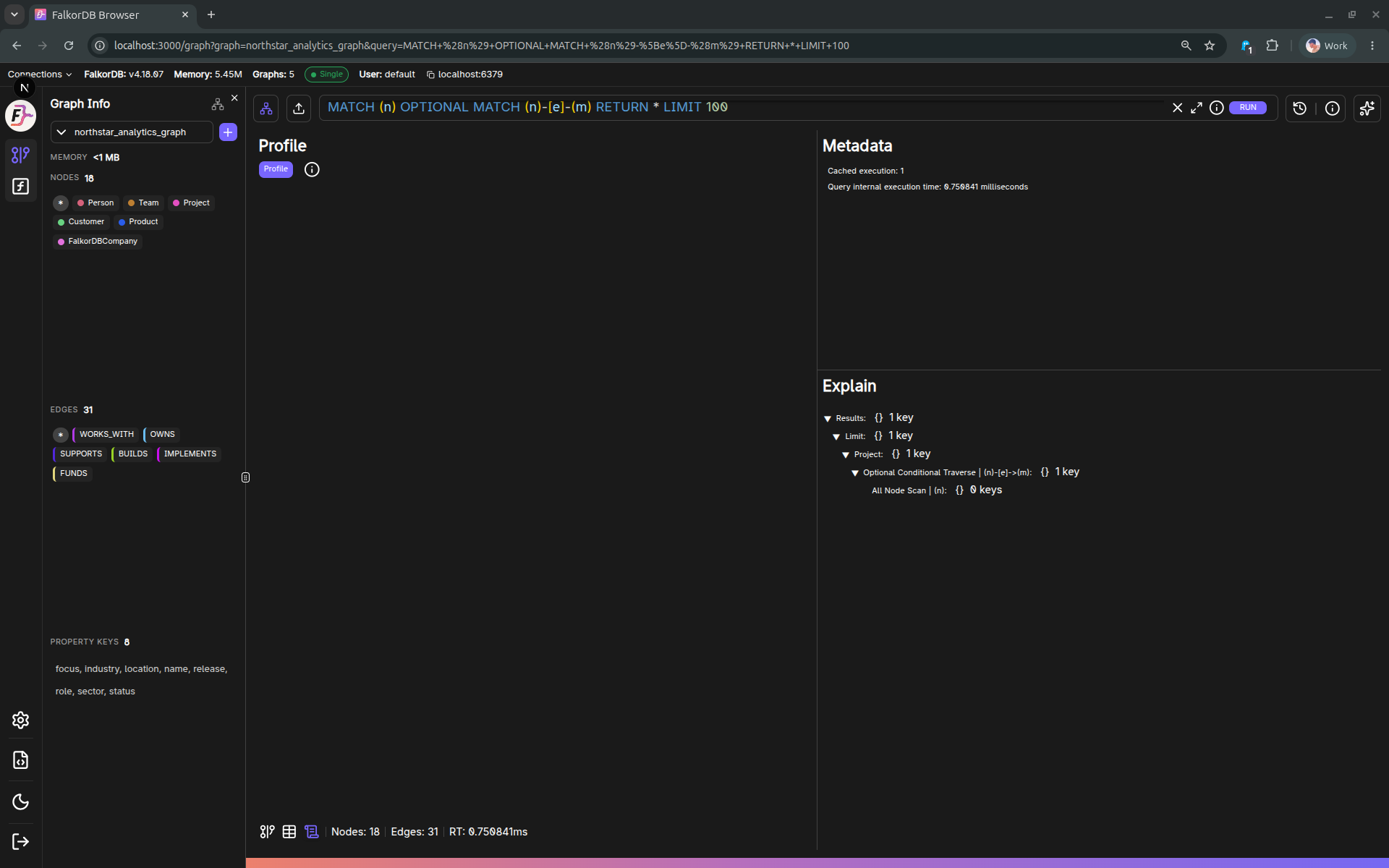Open a new browser tab
1389x868 pixels.
click(x=211, y=14)
